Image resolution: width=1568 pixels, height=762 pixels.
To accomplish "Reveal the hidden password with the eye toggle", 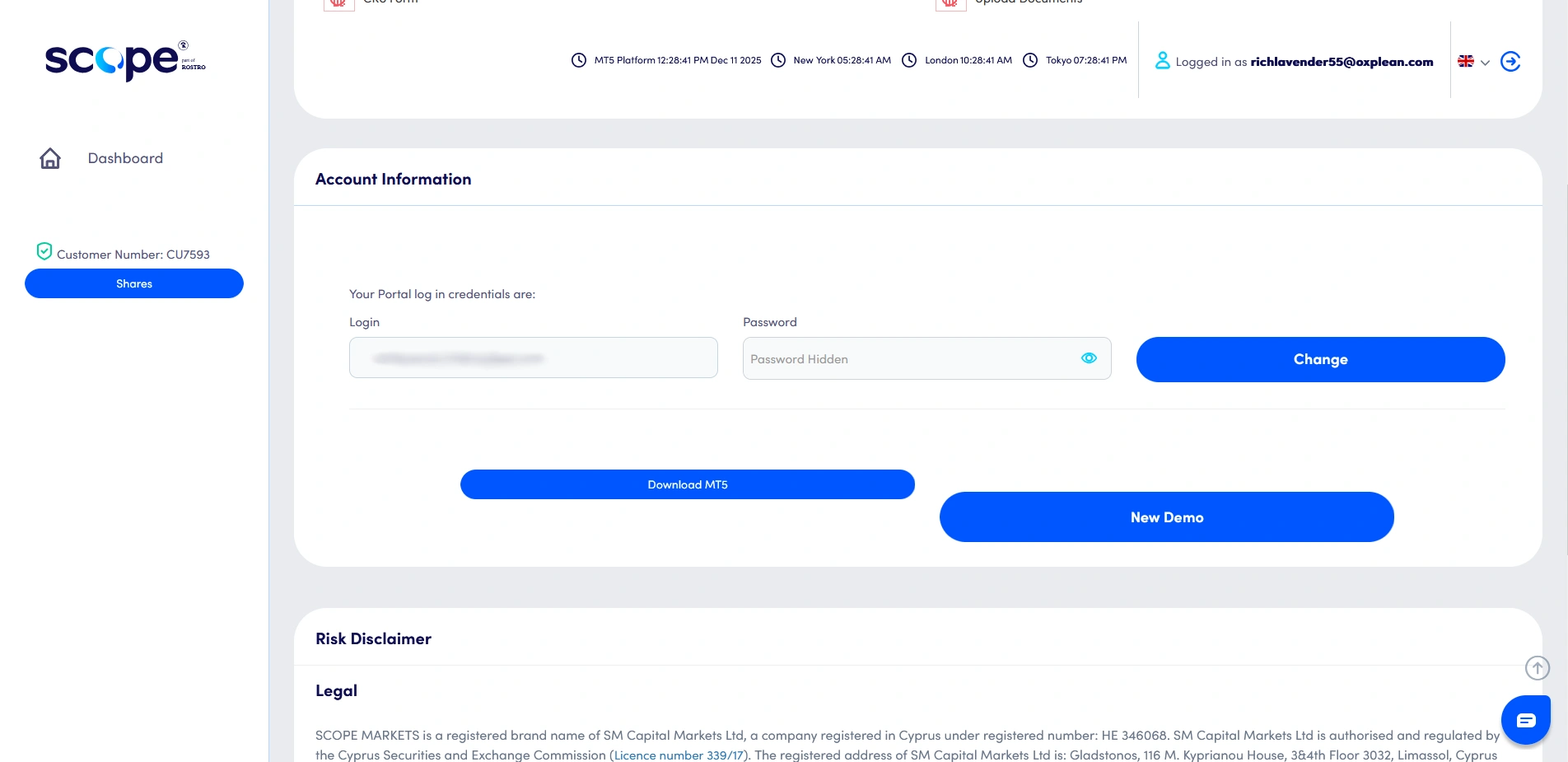I will 1089,358.
